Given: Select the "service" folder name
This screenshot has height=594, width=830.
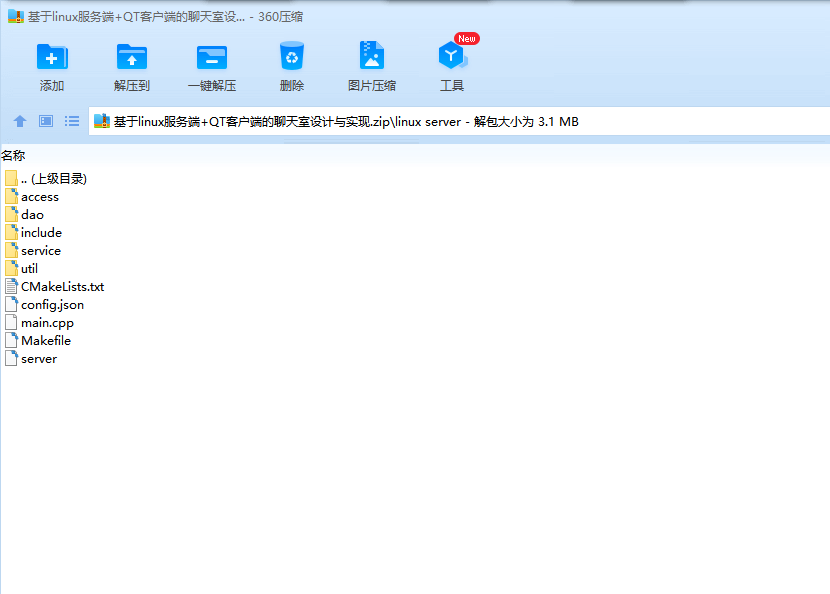Looking at the screenshot, I should pos(41,250).
